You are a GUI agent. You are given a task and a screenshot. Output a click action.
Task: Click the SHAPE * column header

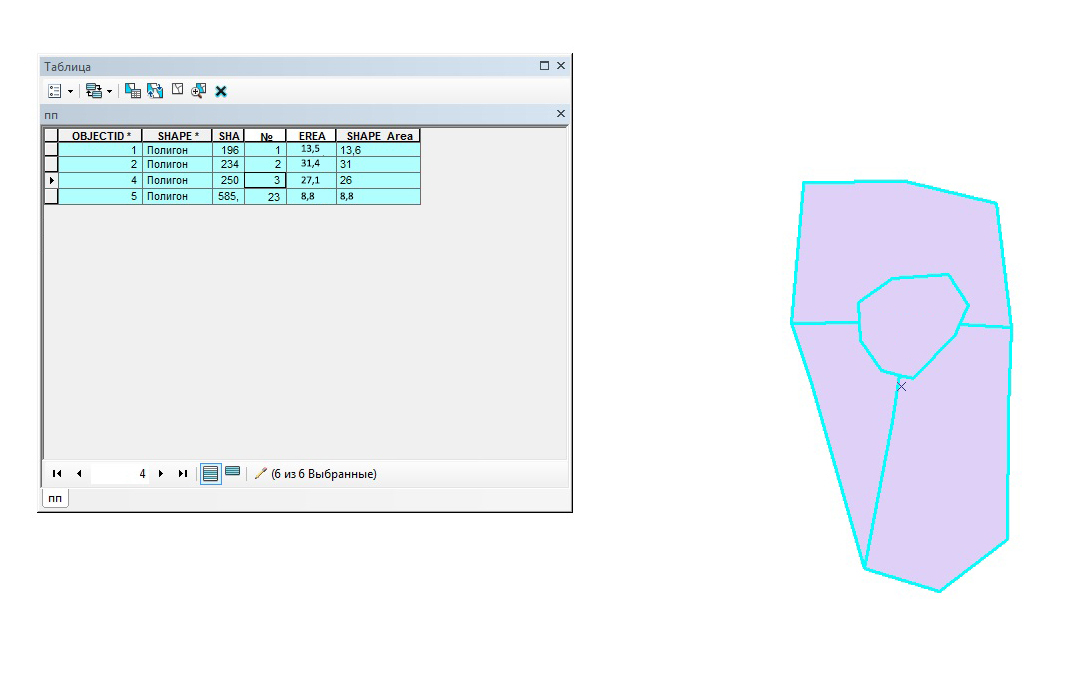click(178, 136)
